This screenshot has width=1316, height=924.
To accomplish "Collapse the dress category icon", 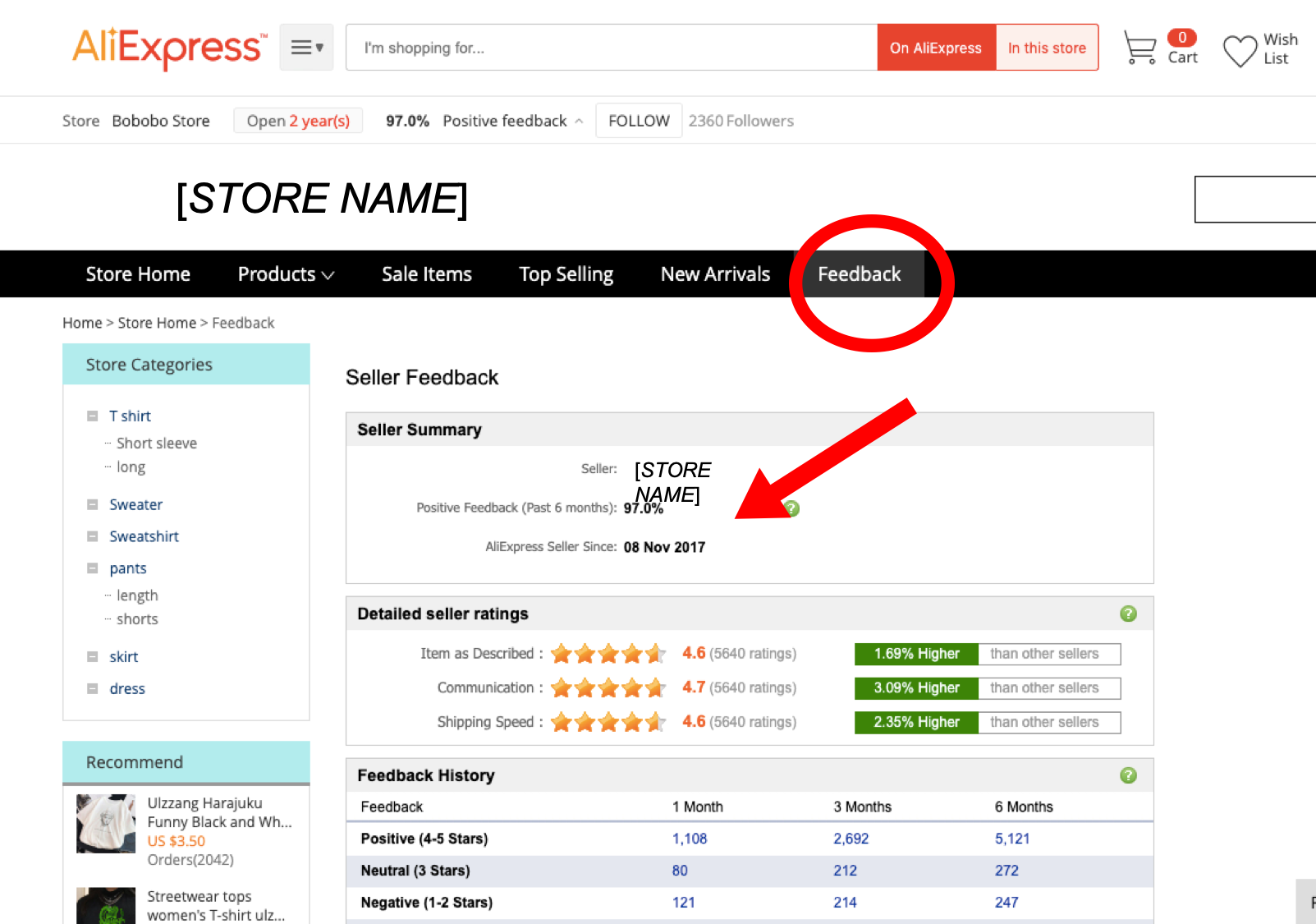I will click(93, 689).
